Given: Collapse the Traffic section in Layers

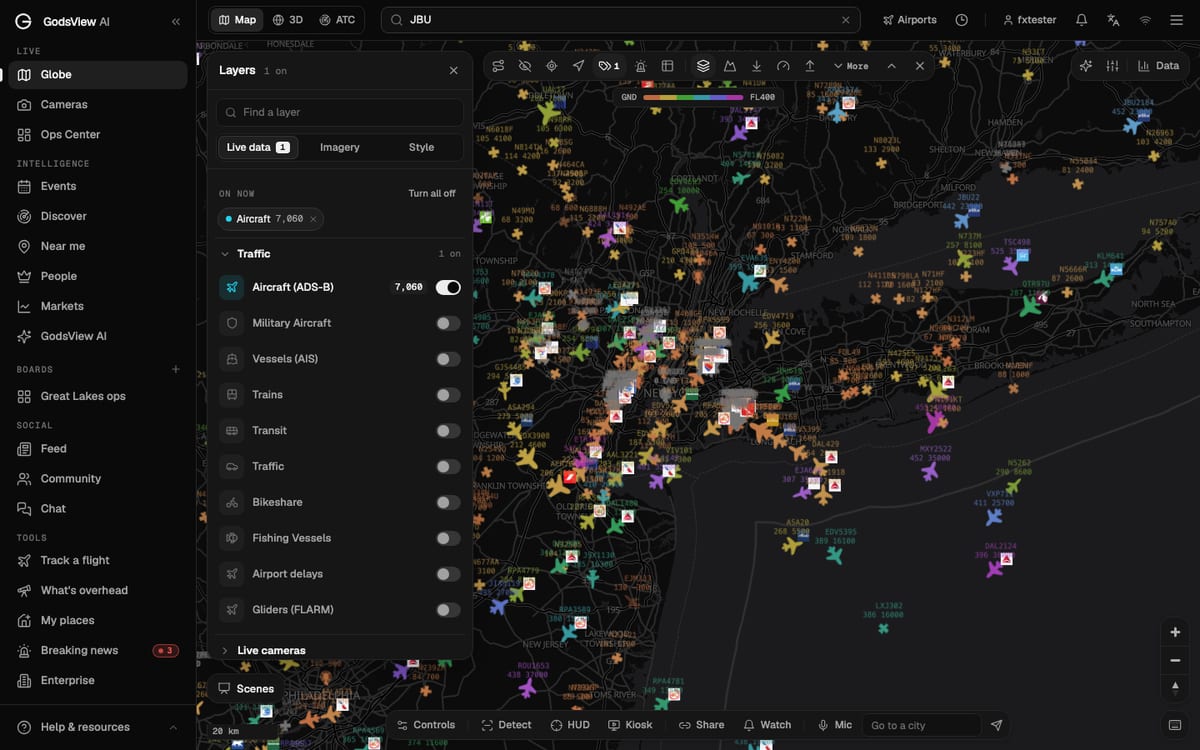Looking at the screenshot, I should pyautogui.click(x=340, y=254).
